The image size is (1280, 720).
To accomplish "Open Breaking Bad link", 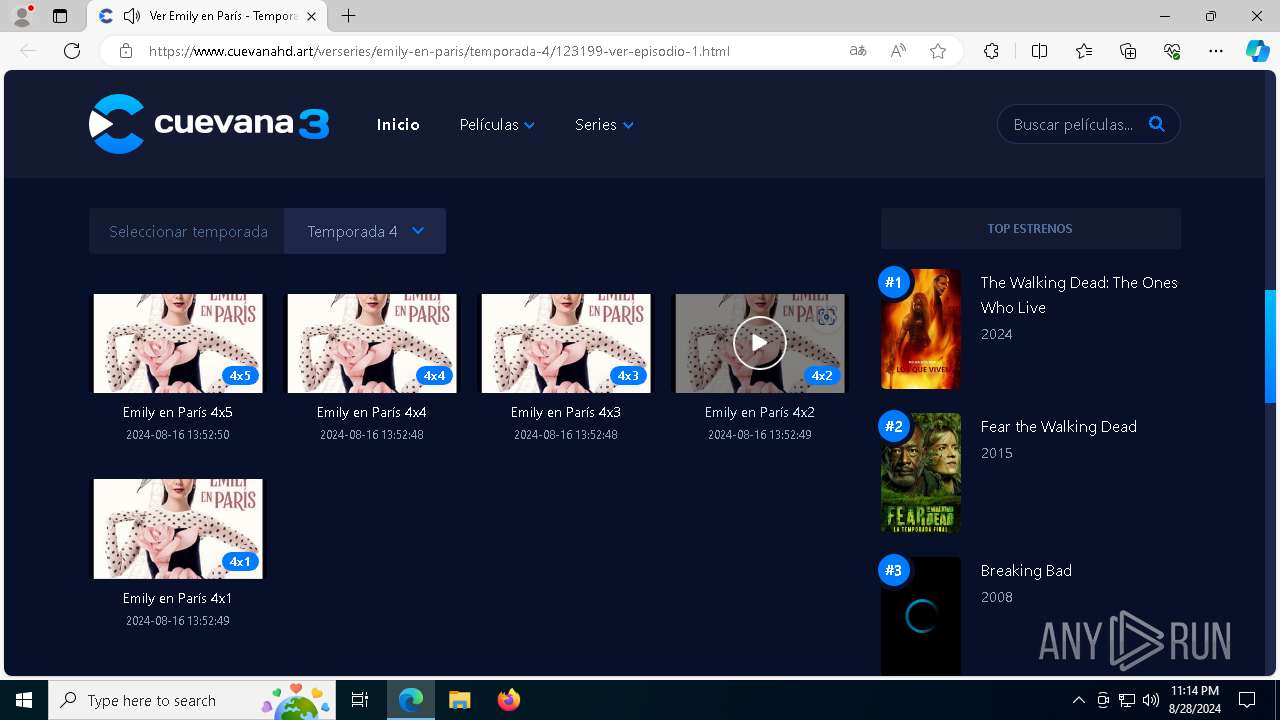I will click(1026, 571).
